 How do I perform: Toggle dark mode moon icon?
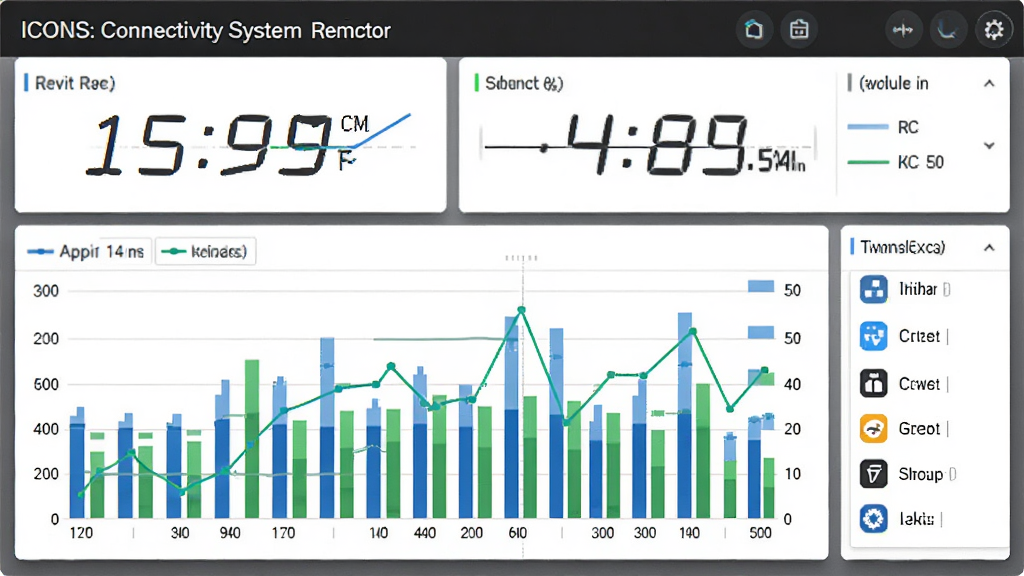[x=948, y=29]
